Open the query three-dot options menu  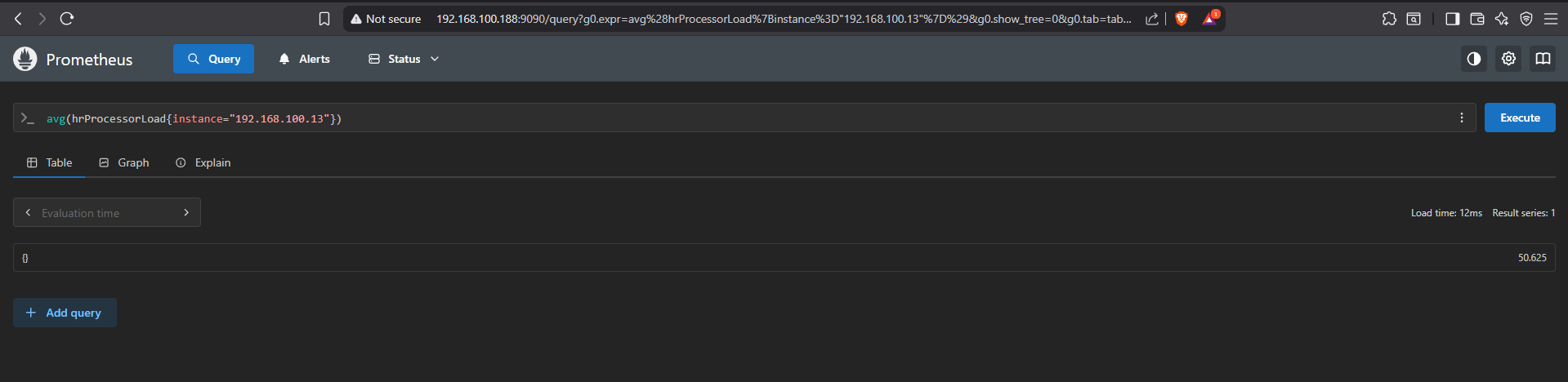[x=1462, y=118]
